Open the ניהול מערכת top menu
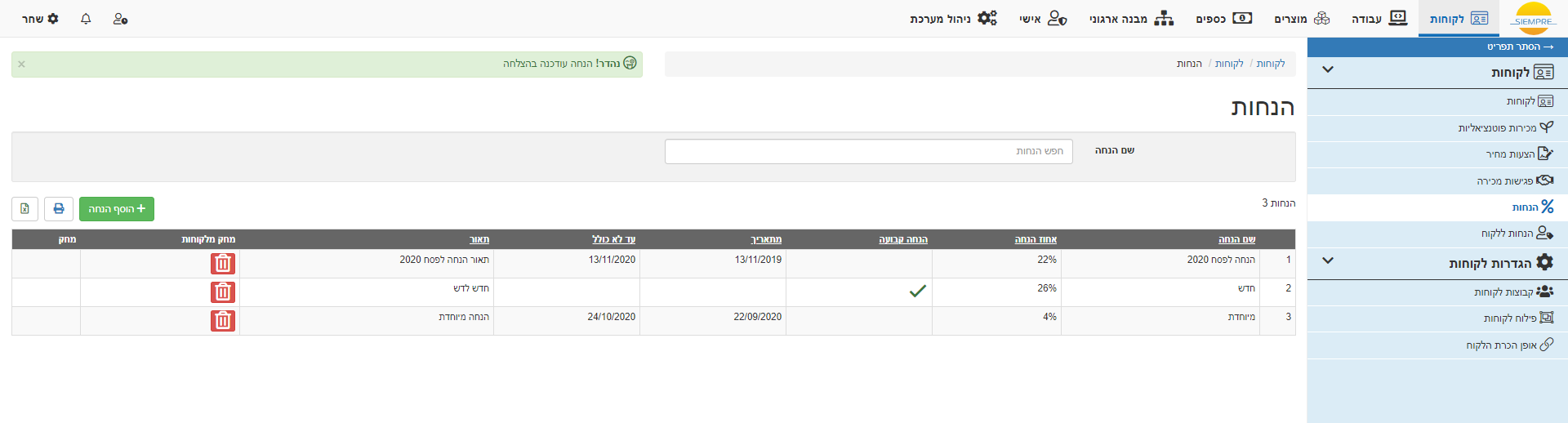This screenshot has width=1568, height=423. pyautogui.click(x=953, y=18)
